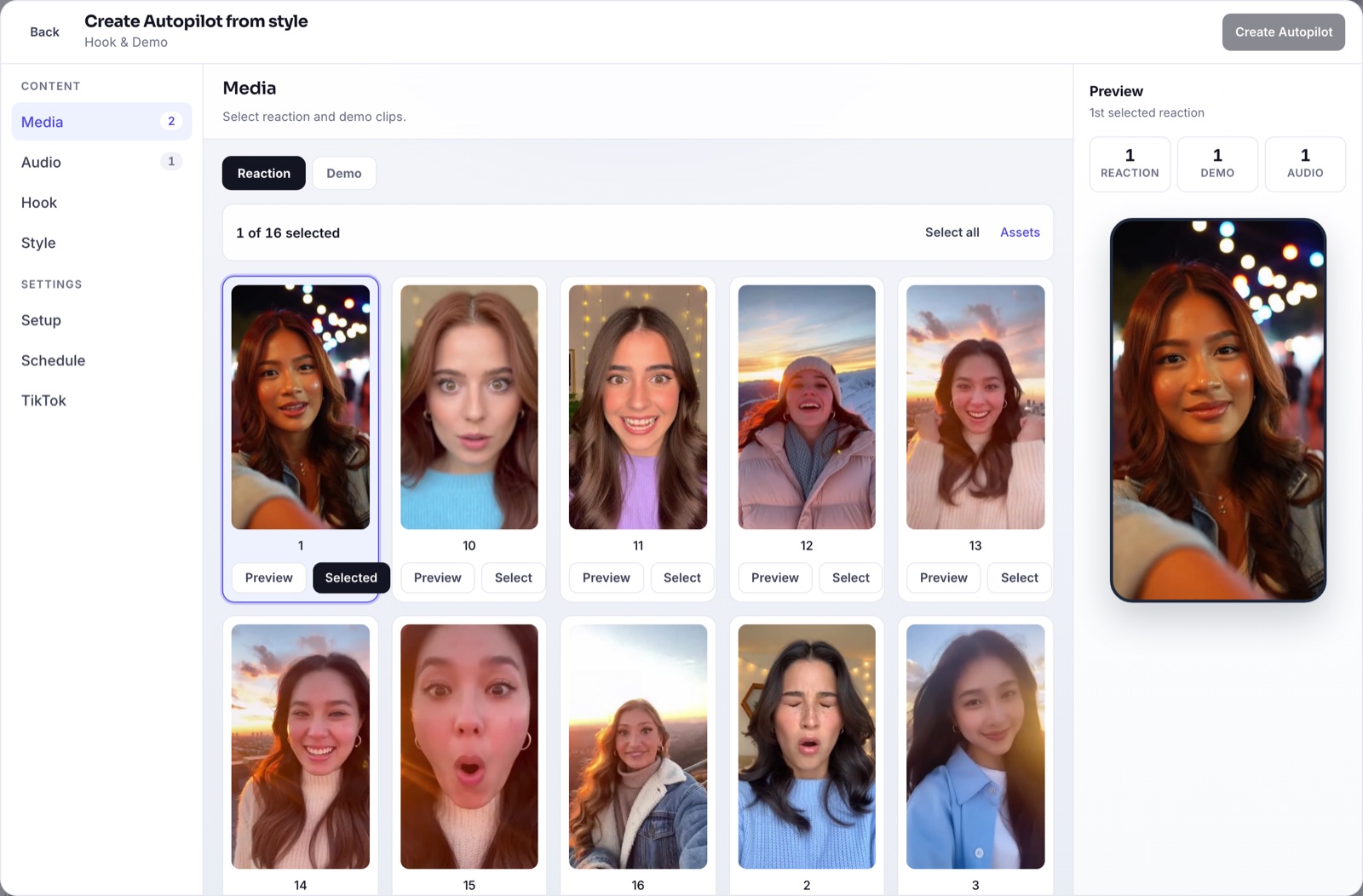Click thumbnail of clip 11

pyautogui.click(x=638, y=407)
